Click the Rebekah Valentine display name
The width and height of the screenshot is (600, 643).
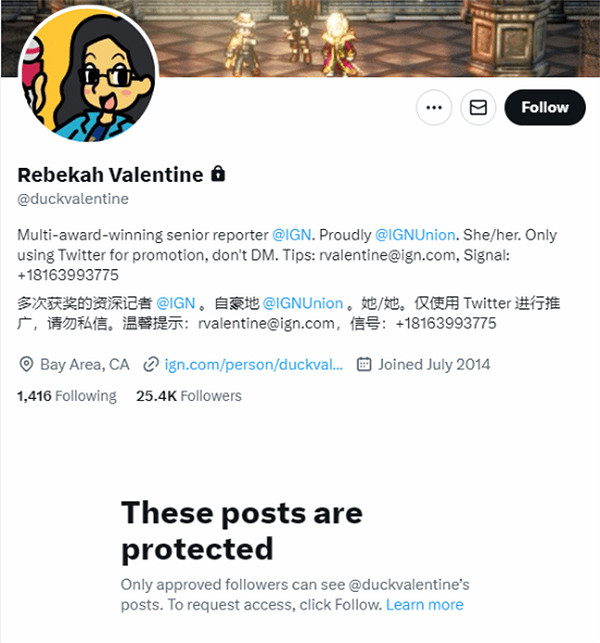point(110,175)
